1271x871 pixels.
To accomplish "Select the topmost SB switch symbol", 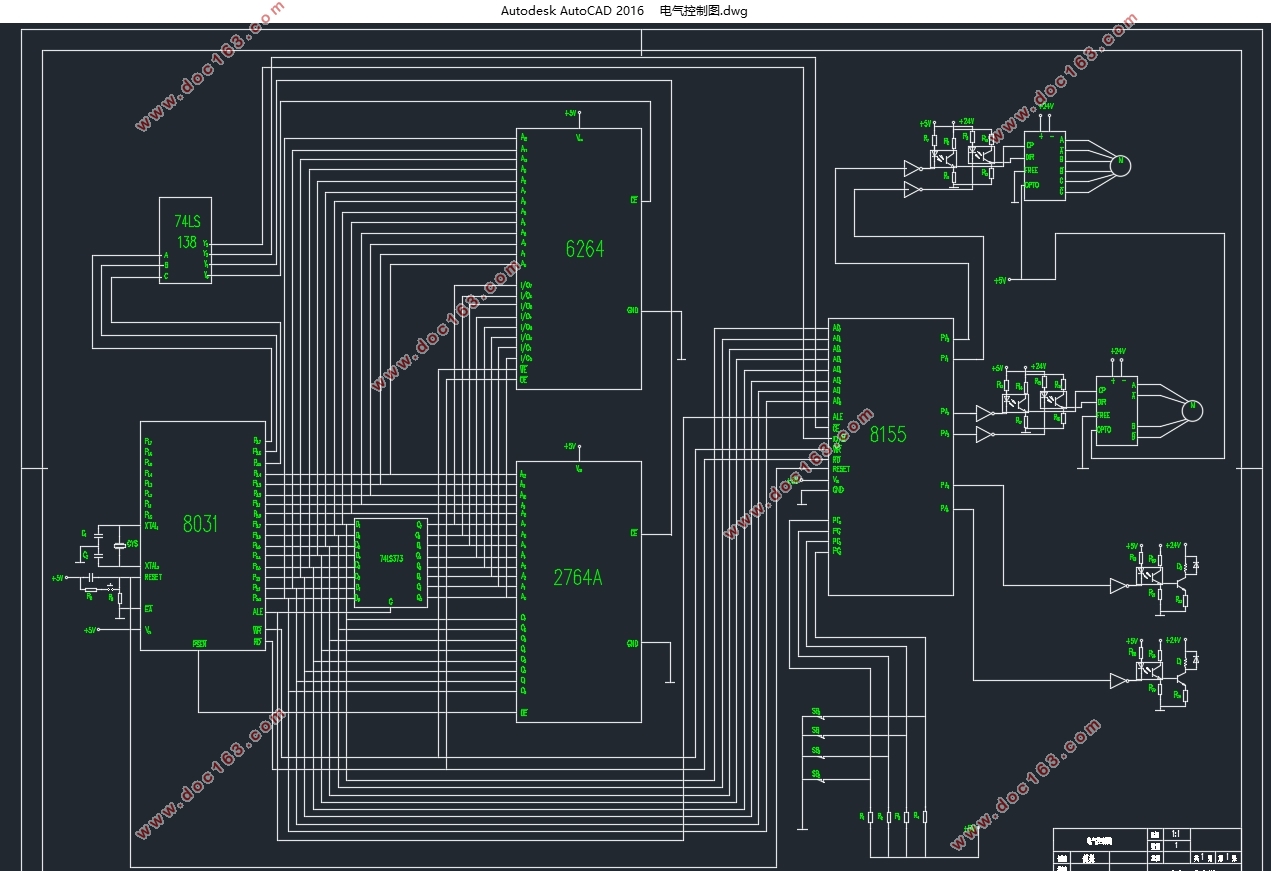I will coord(818,715).
